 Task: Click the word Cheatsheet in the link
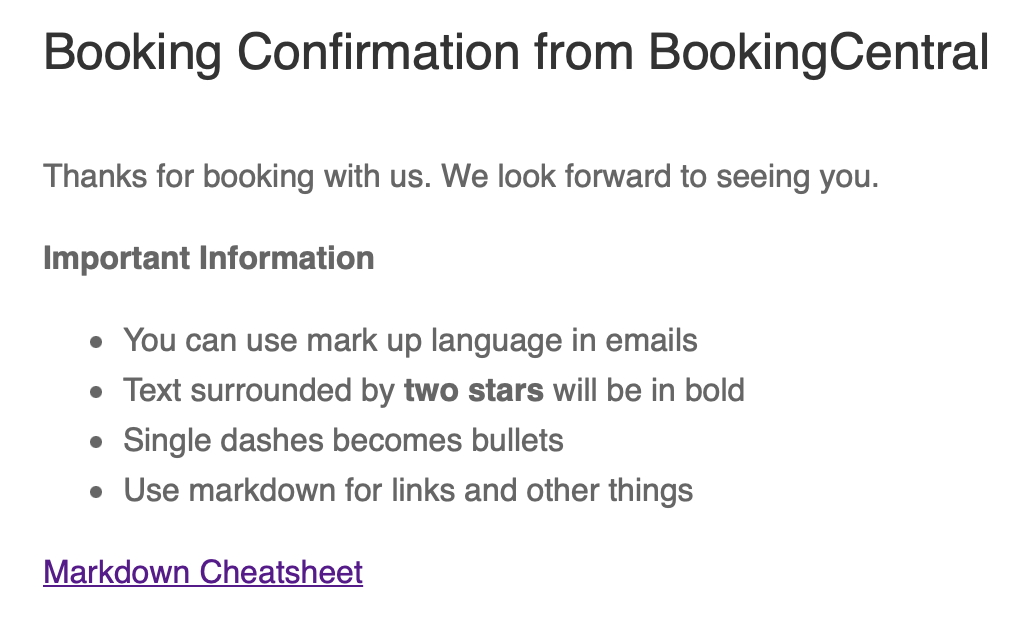click(281, 572)
